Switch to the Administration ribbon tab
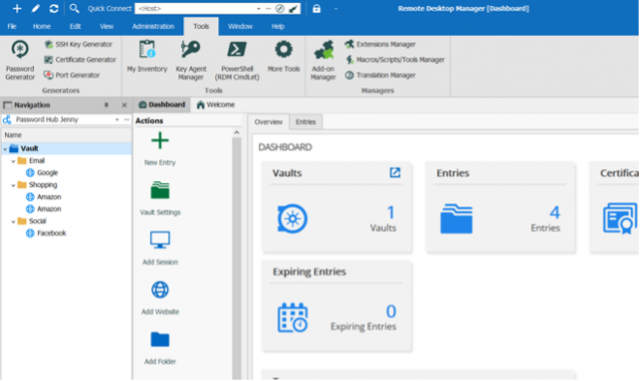This screenshot has width=640, height=381. 153,26
